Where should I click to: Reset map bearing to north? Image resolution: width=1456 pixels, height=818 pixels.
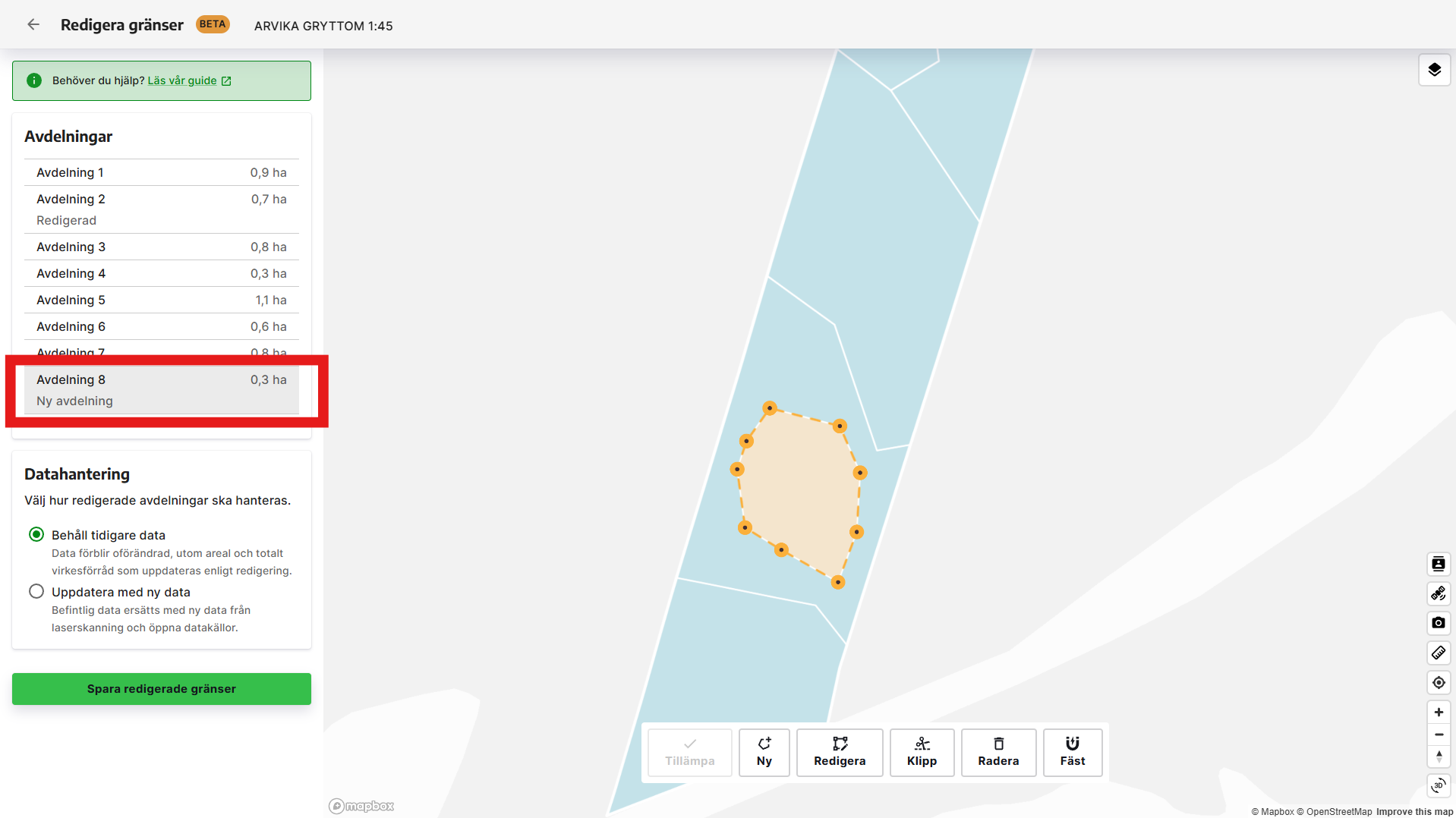1438,757
